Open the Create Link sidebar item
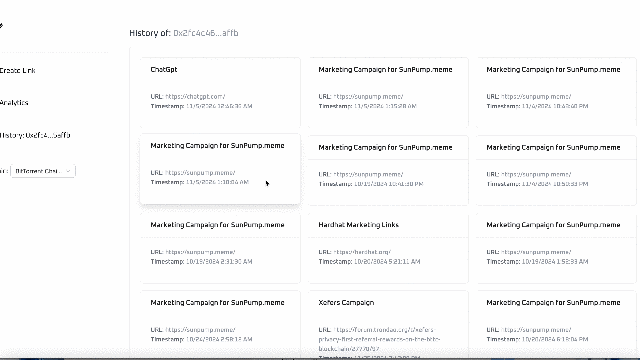This screenshot has height=360, width=640. click(18, 70)
